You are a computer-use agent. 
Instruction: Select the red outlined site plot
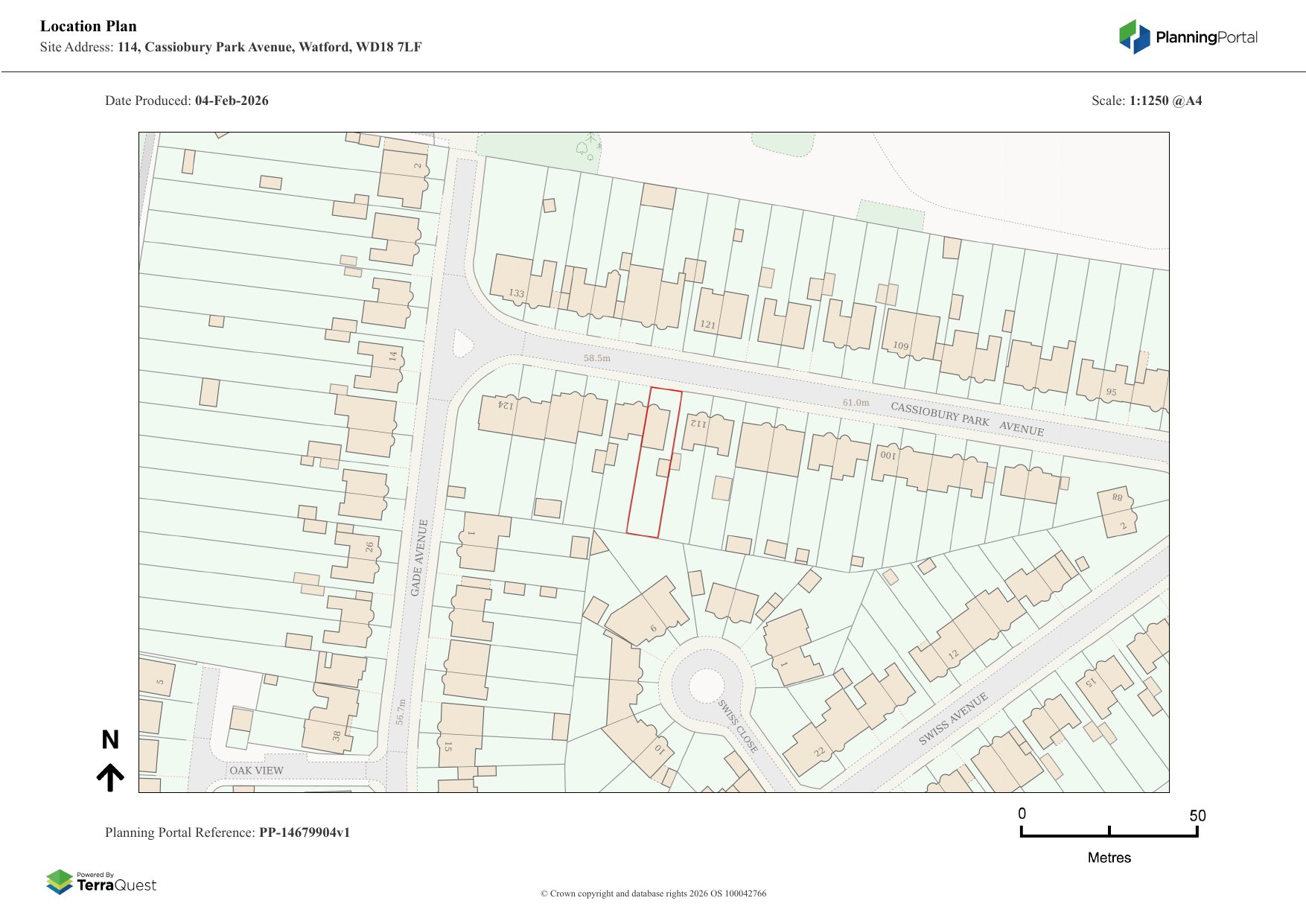tap(653, 463)
